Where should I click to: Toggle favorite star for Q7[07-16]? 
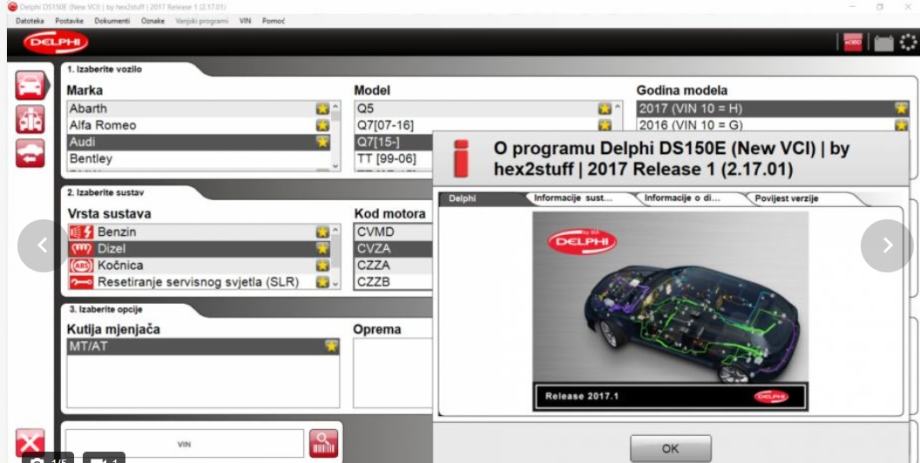[x=605, y=125]
